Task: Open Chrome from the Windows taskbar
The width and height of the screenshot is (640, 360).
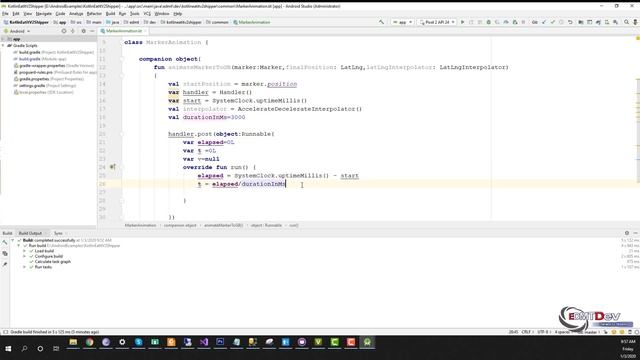Action: [x=89, y=342]
